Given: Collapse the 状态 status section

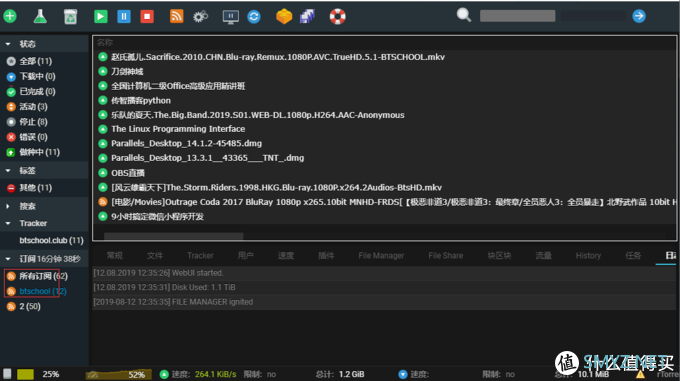Looking at the screenshot, I should point(8,44).
